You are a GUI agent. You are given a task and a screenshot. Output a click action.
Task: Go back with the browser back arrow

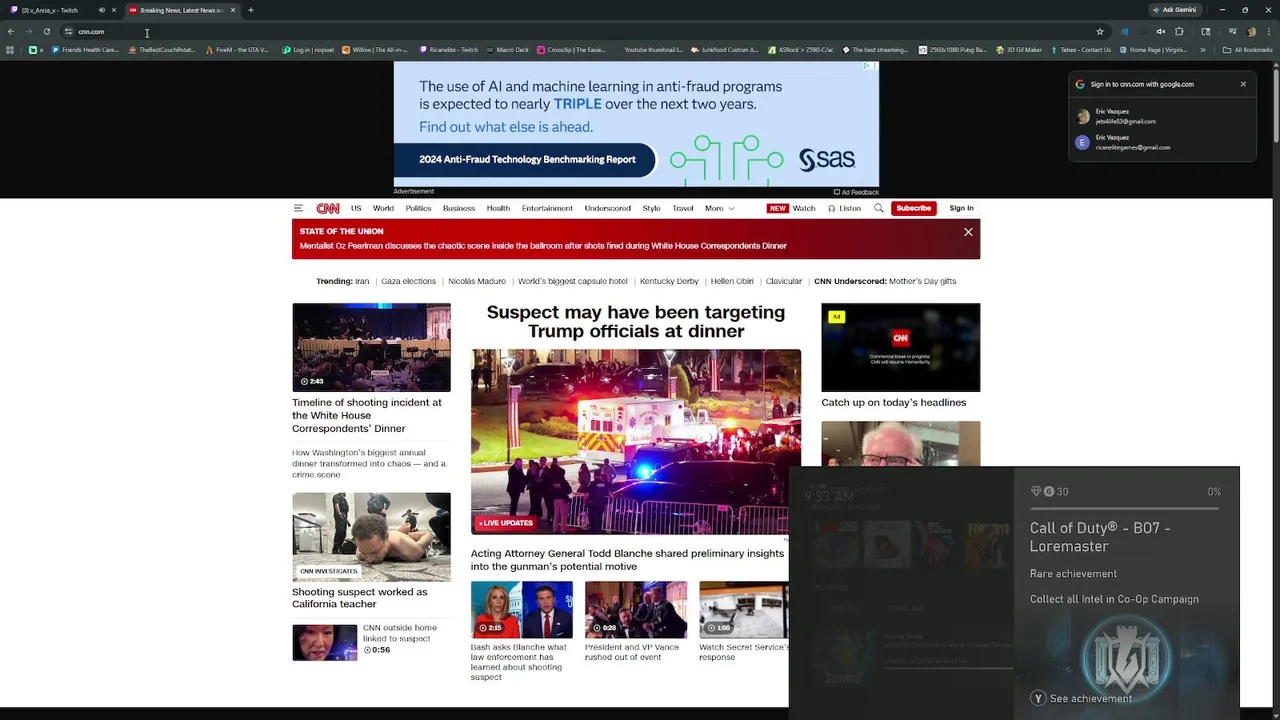11,32
